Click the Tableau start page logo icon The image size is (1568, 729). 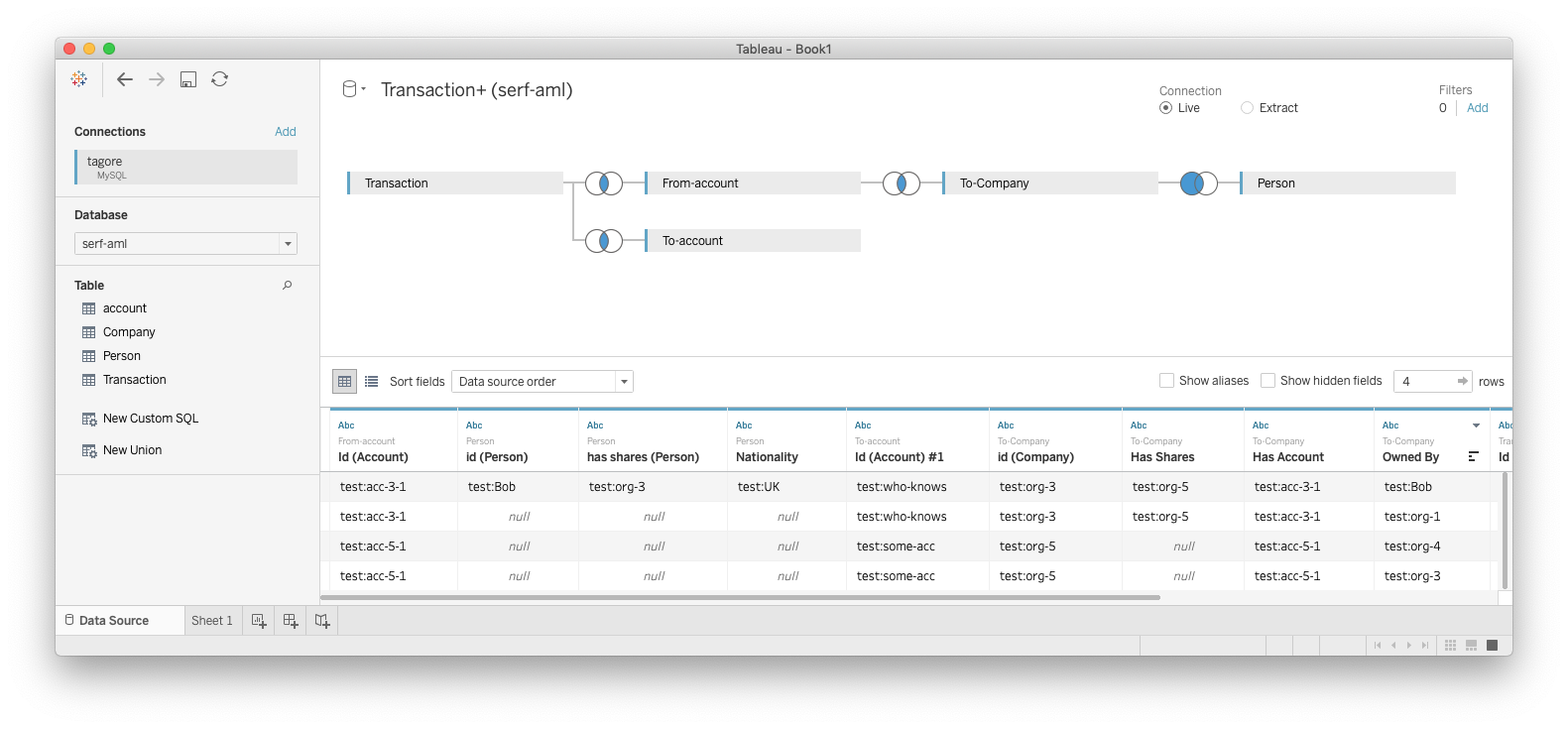click(x=79, y=79)
